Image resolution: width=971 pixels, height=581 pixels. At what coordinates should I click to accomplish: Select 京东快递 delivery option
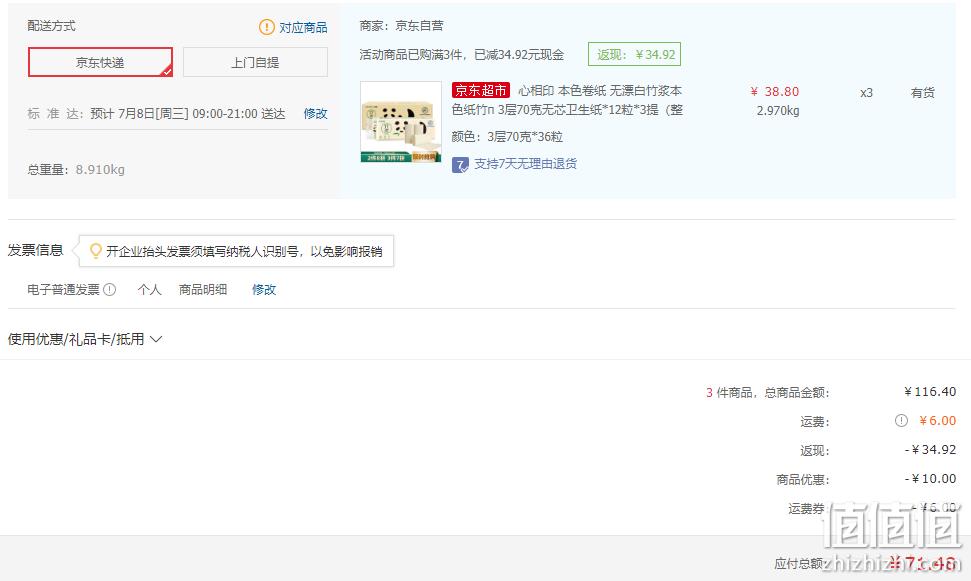100,62
